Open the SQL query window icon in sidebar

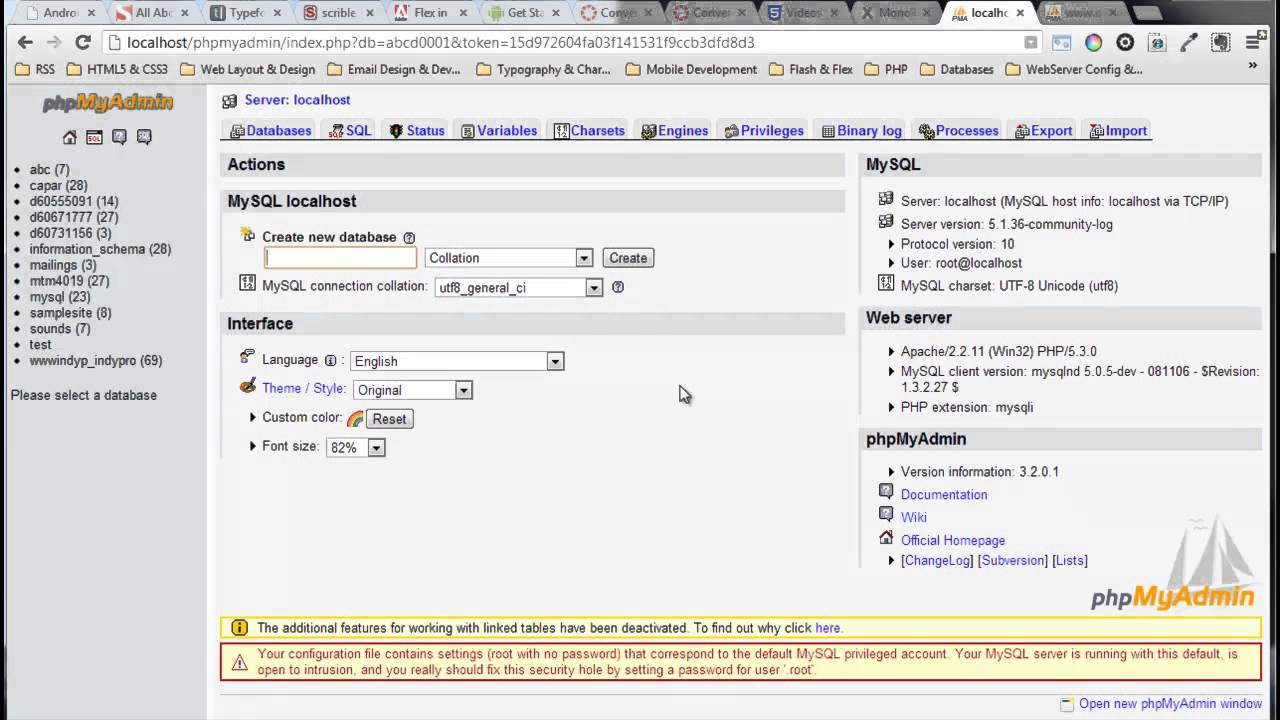pyautogui.click(x=94, y=137)
